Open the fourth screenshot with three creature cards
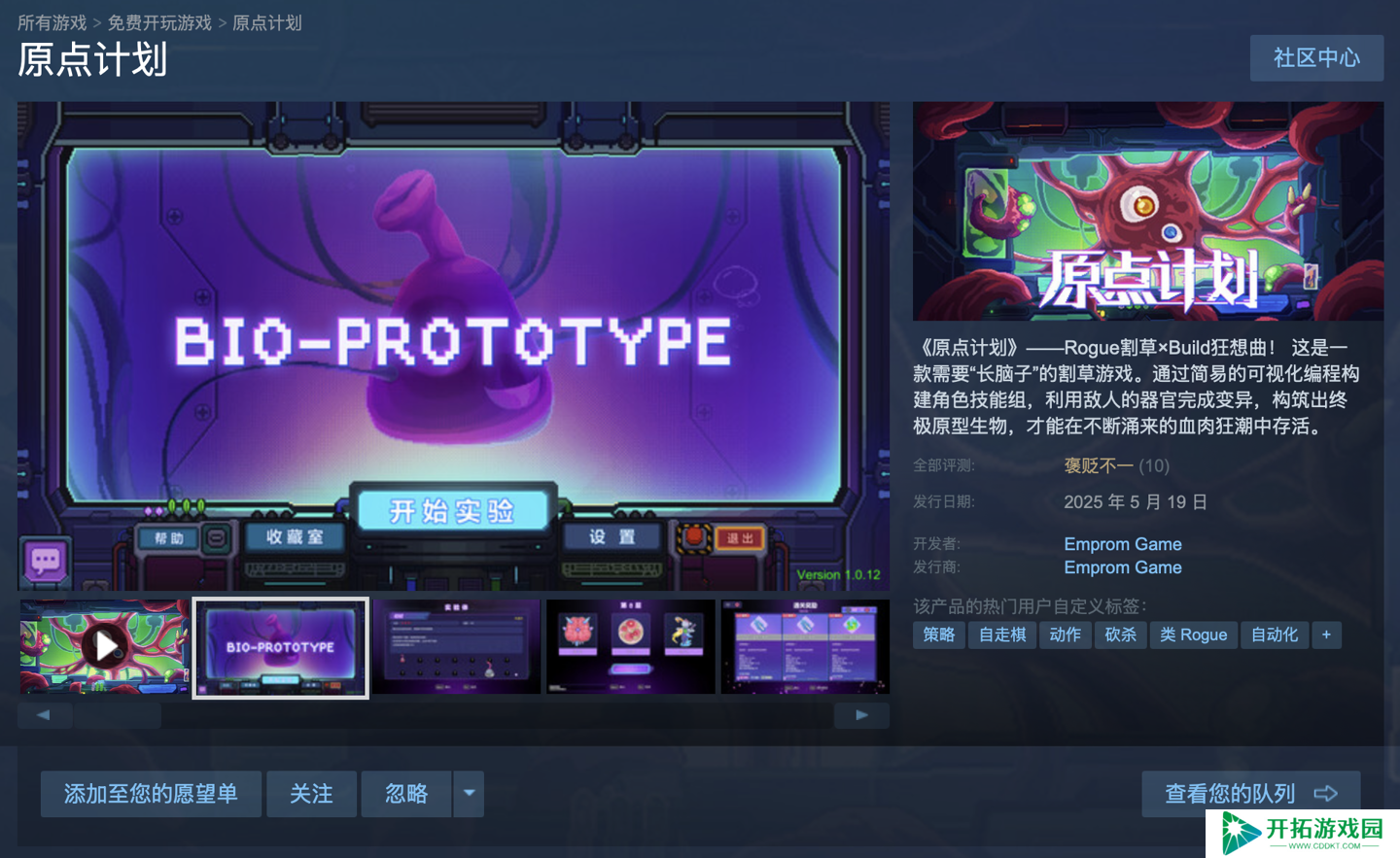This screenshot has width=1400, height=858. (631, 646)
